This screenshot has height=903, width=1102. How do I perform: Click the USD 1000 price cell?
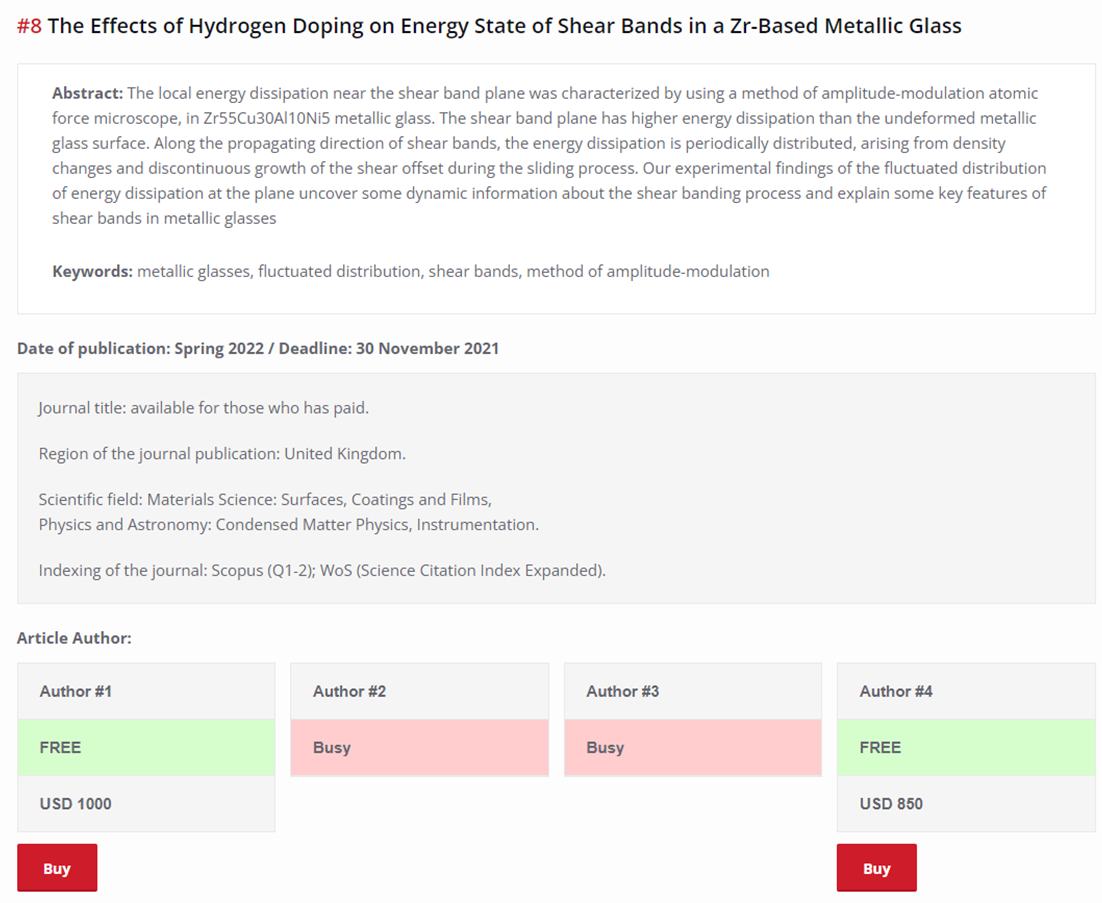(x=146, y=803)
